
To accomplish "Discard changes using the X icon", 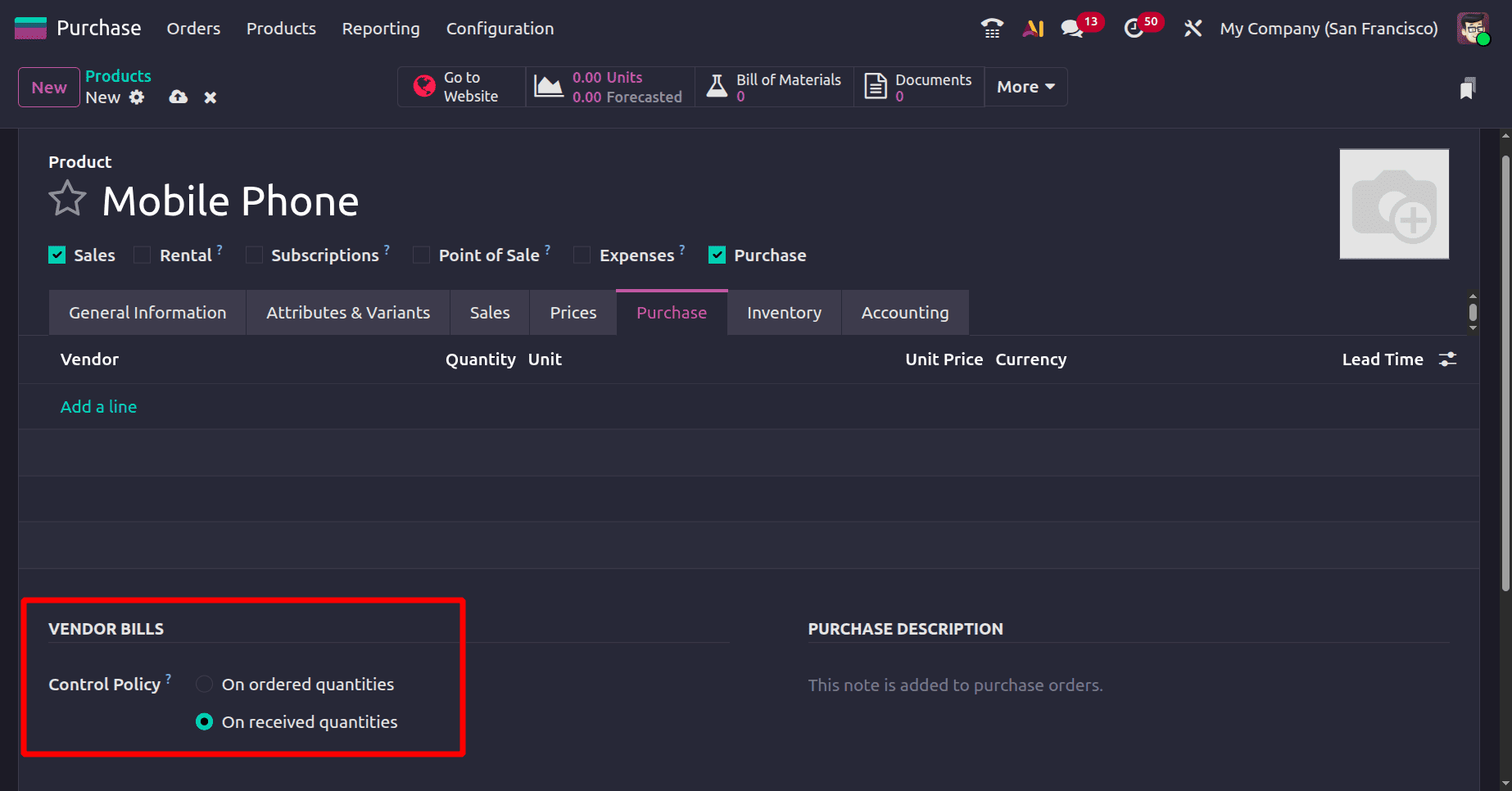I will (210, 97).
